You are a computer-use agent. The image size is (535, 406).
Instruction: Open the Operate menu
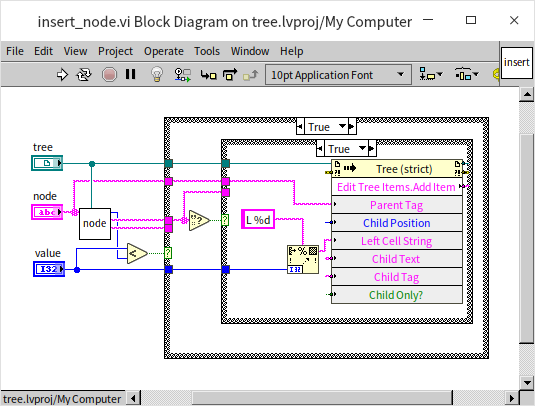(163, 51)
